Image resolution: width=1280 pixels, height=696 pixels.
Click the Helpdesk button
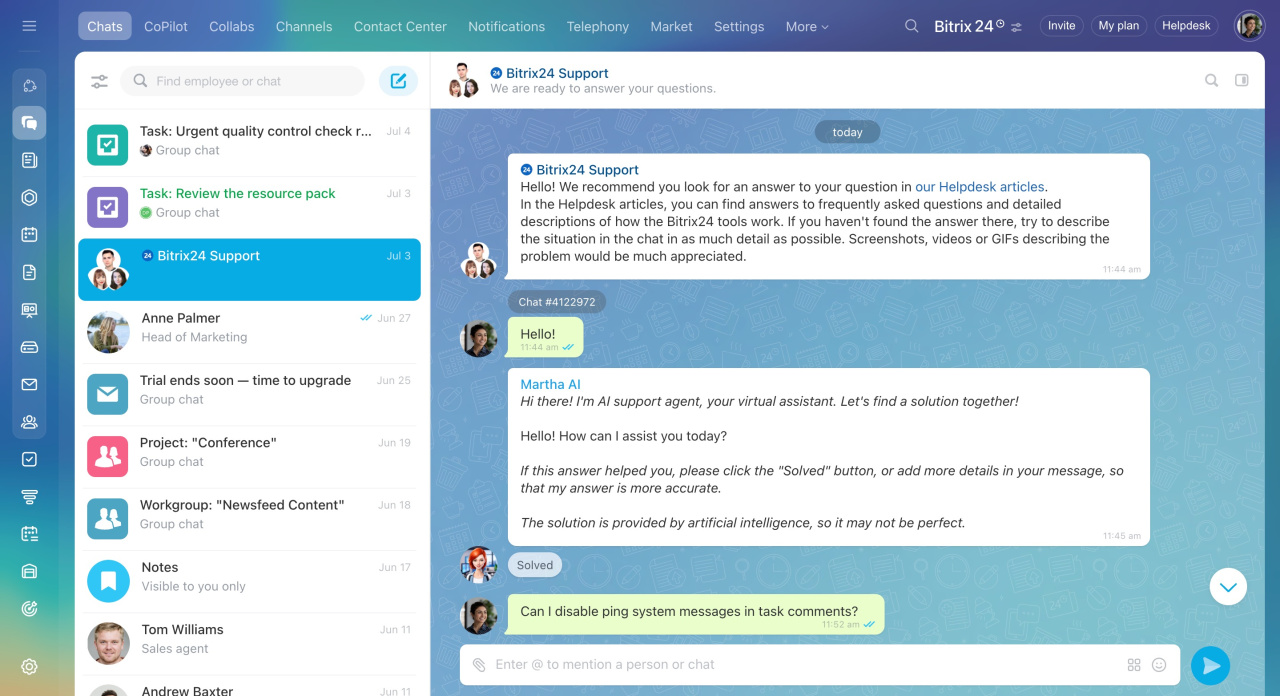point(1186,26)
